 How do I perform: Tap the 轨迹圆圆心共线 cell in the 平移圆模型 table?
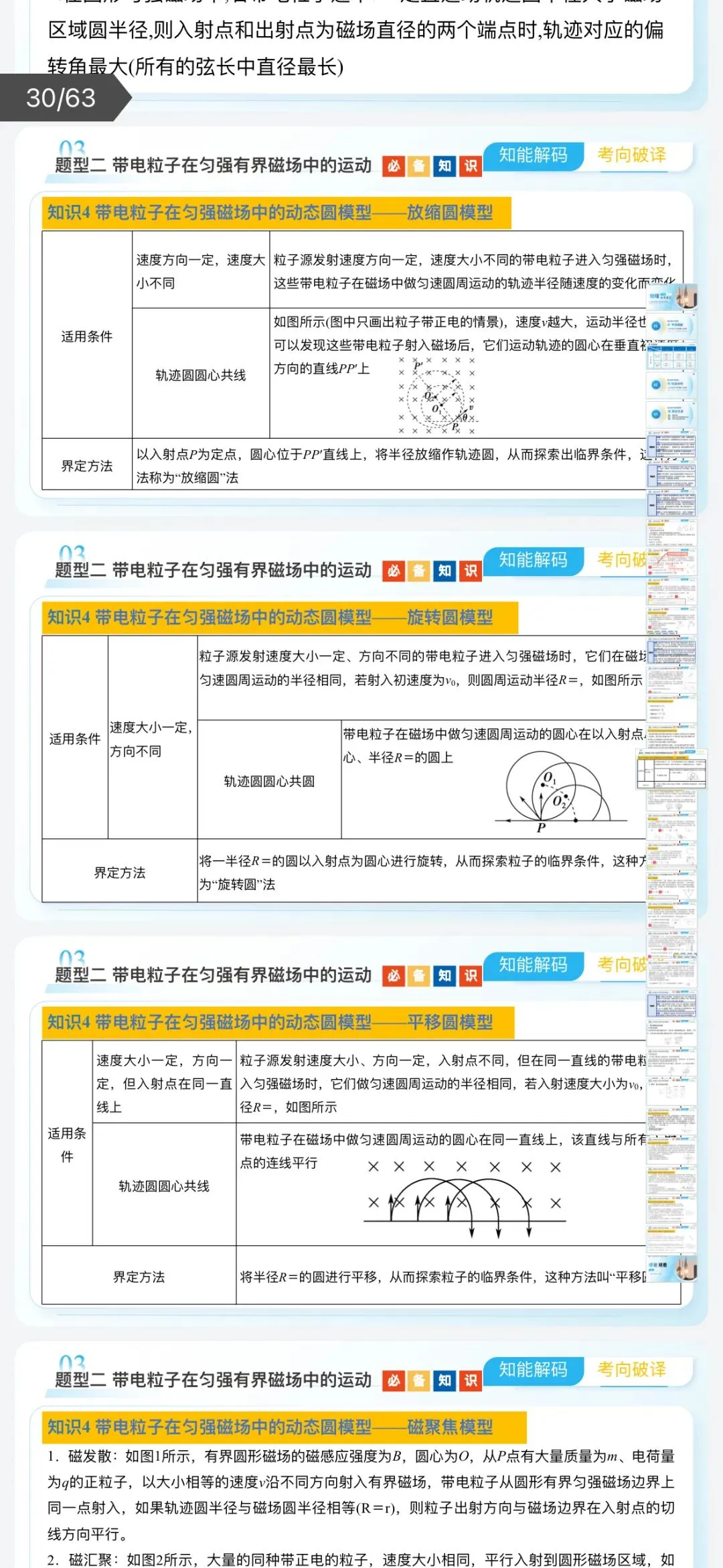coord(164,1186)
